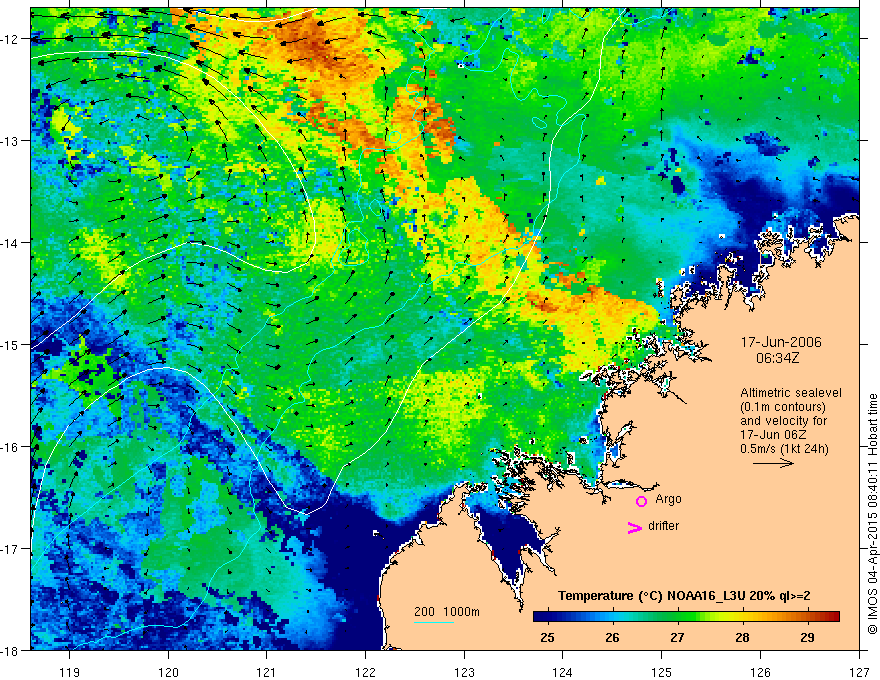Click the '119' longitude axis label
The height and width of the screenshot is (680, 880).
click(70, 672)
